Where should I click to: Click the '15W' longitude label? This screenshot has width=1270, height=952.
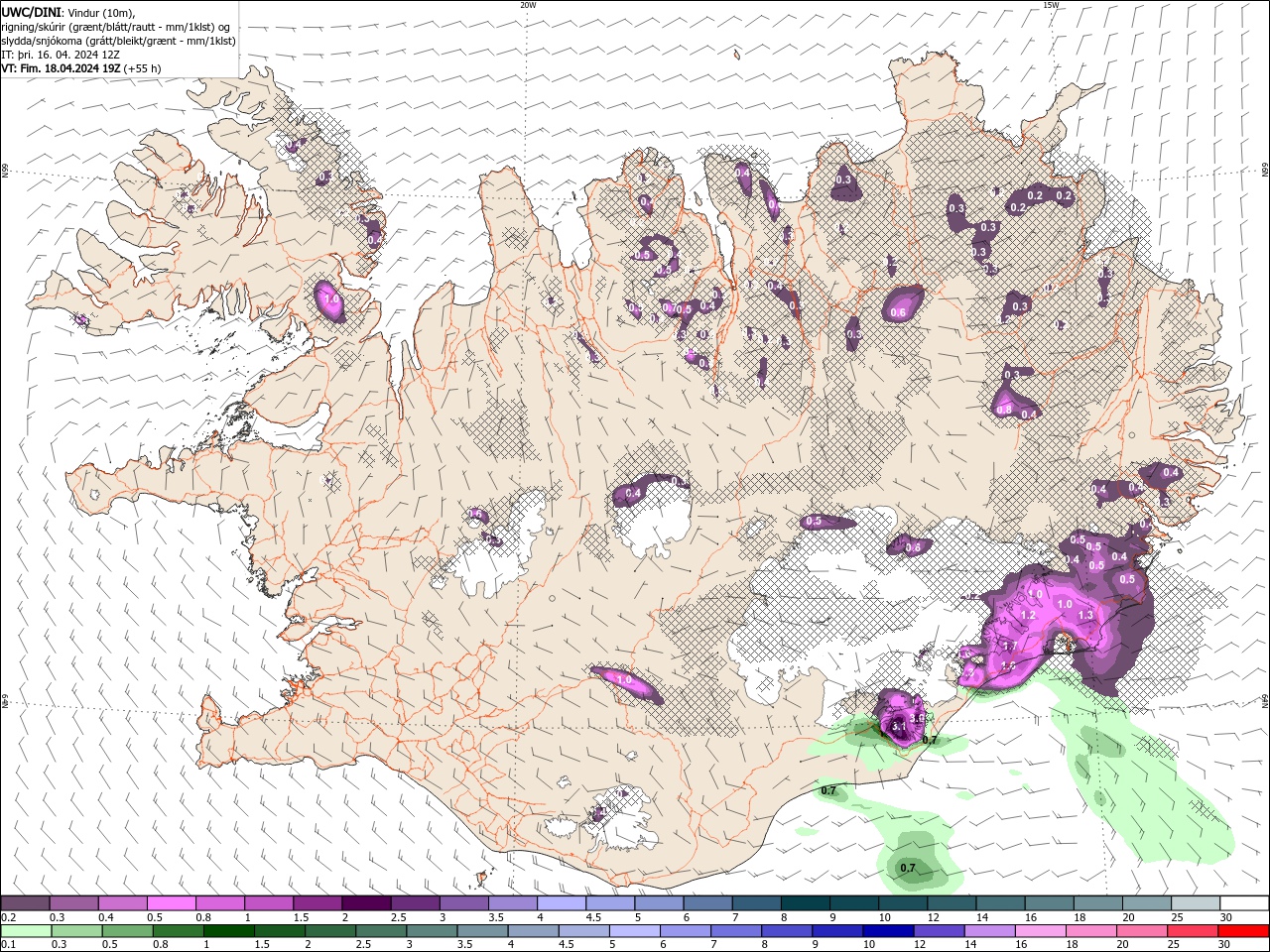pyautogui.click(x=1051, y=5)
